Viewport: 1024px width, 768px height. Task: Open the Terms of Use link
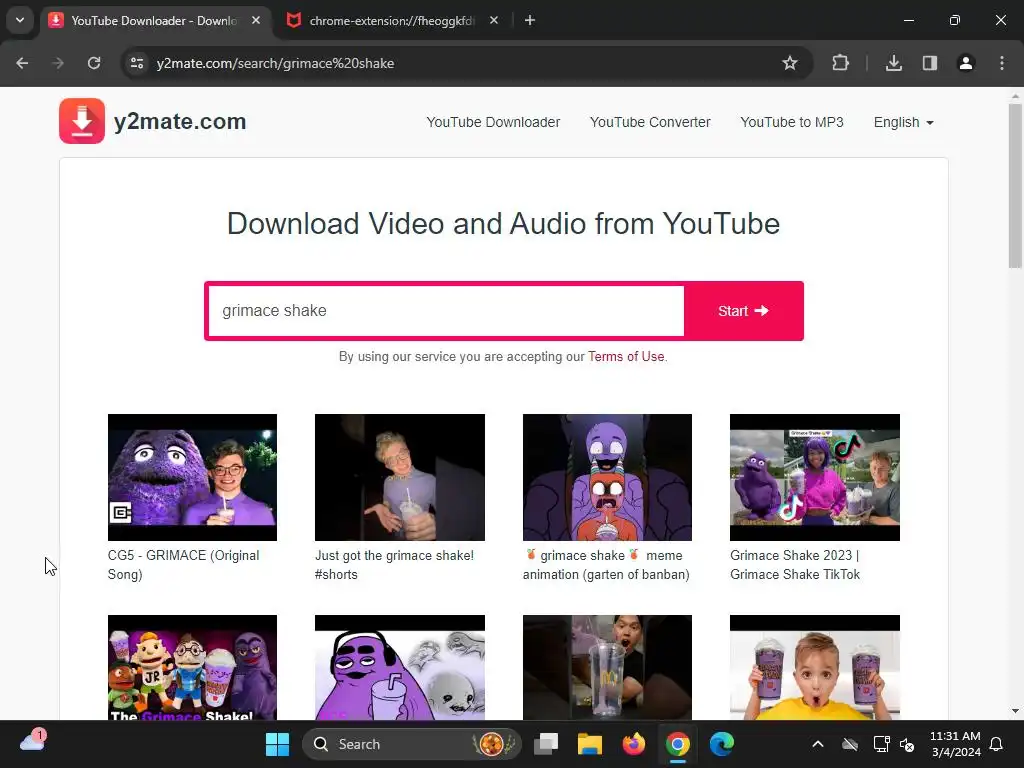tap(626, 357)
